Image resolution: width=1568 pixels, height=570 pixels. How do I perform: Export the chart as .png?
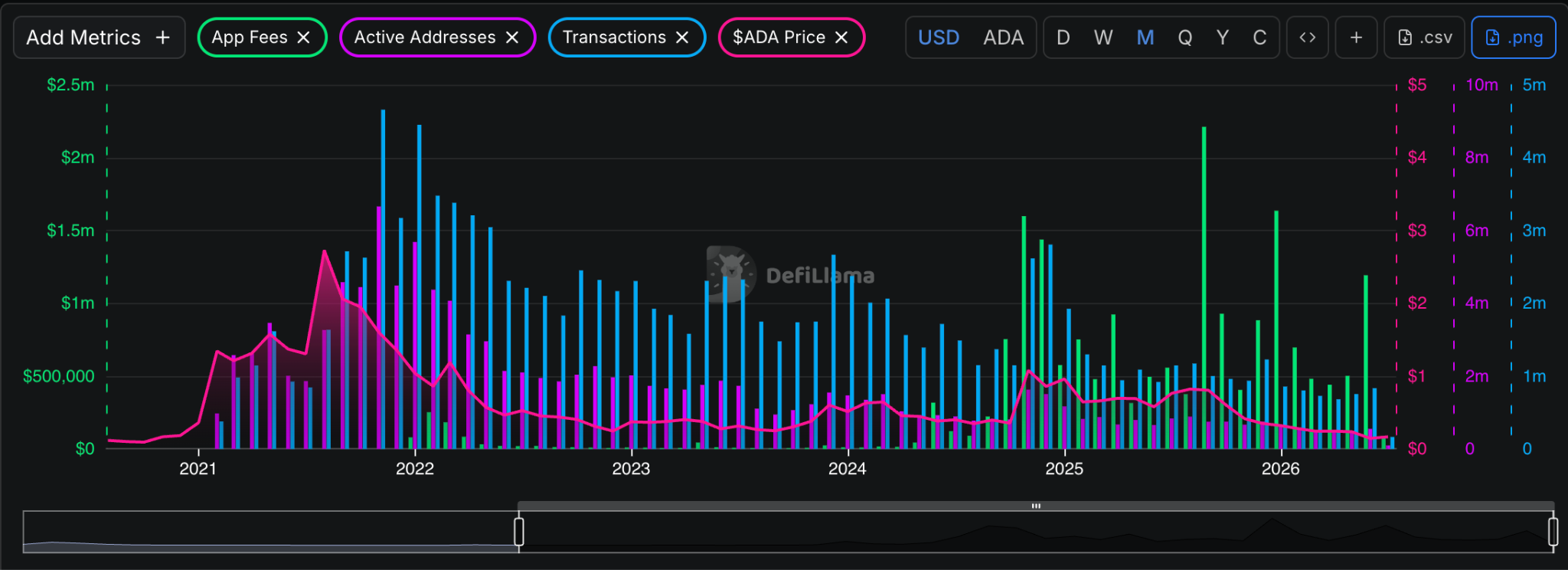click(x=1514, y=38)
